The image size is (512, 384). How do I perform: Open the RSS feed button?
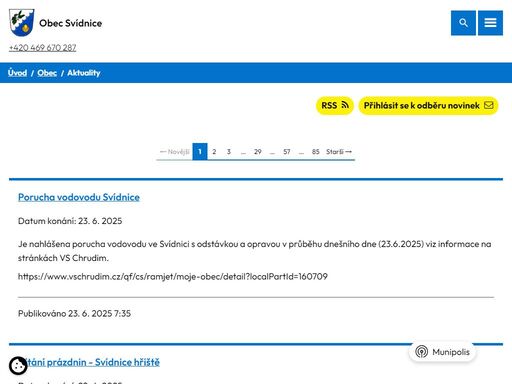[335, 105]
